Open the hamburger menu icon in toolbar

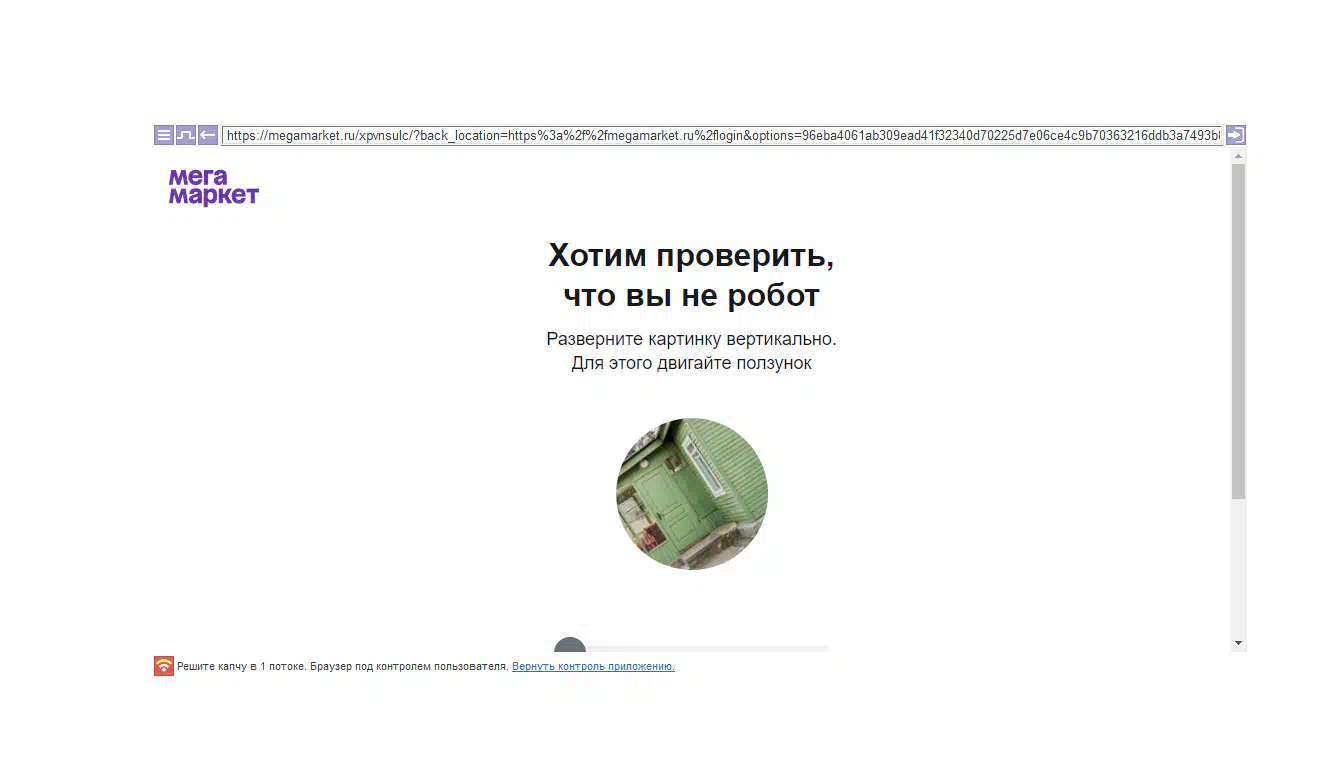(164, 135)
